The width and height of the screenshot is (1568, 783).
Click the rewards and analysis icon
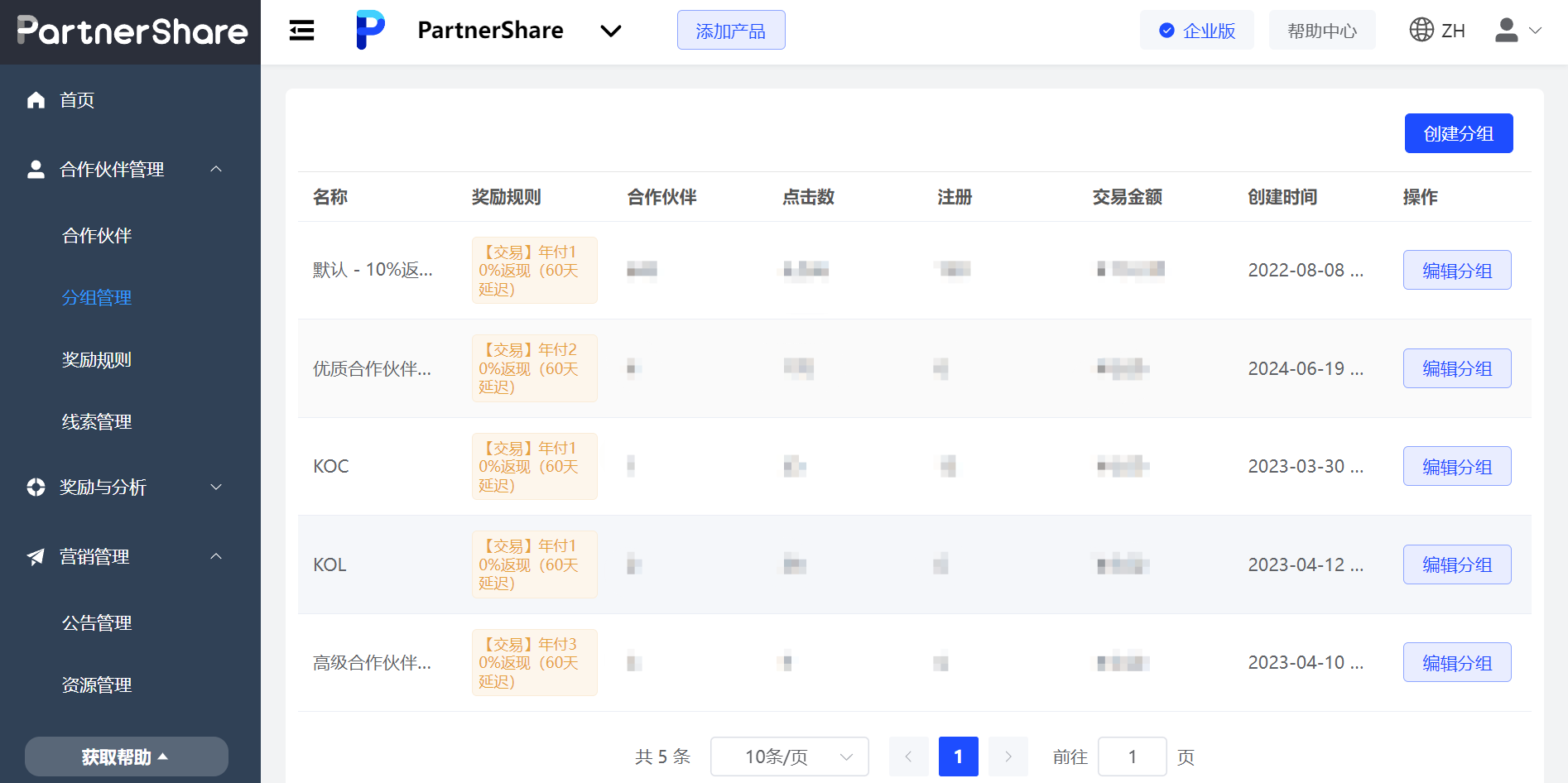[x=36, y=488]
